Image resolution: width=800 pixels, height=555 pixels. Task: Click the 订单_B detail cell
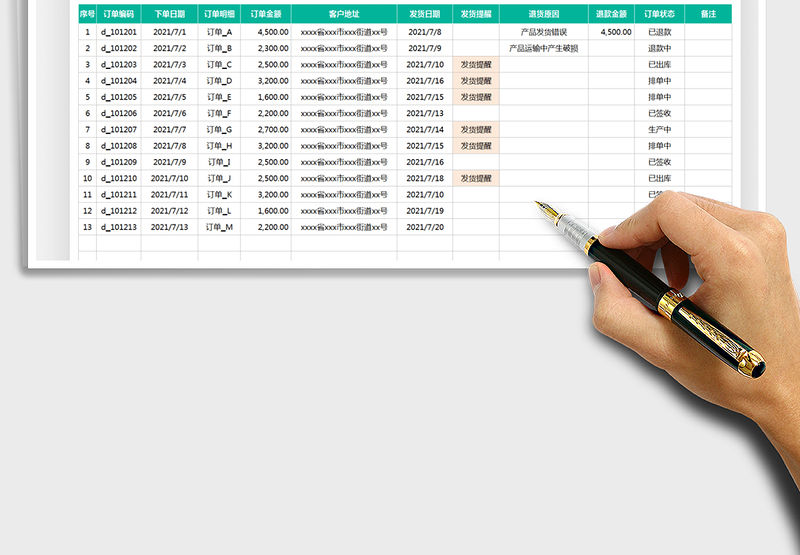[x=219, y=48]
